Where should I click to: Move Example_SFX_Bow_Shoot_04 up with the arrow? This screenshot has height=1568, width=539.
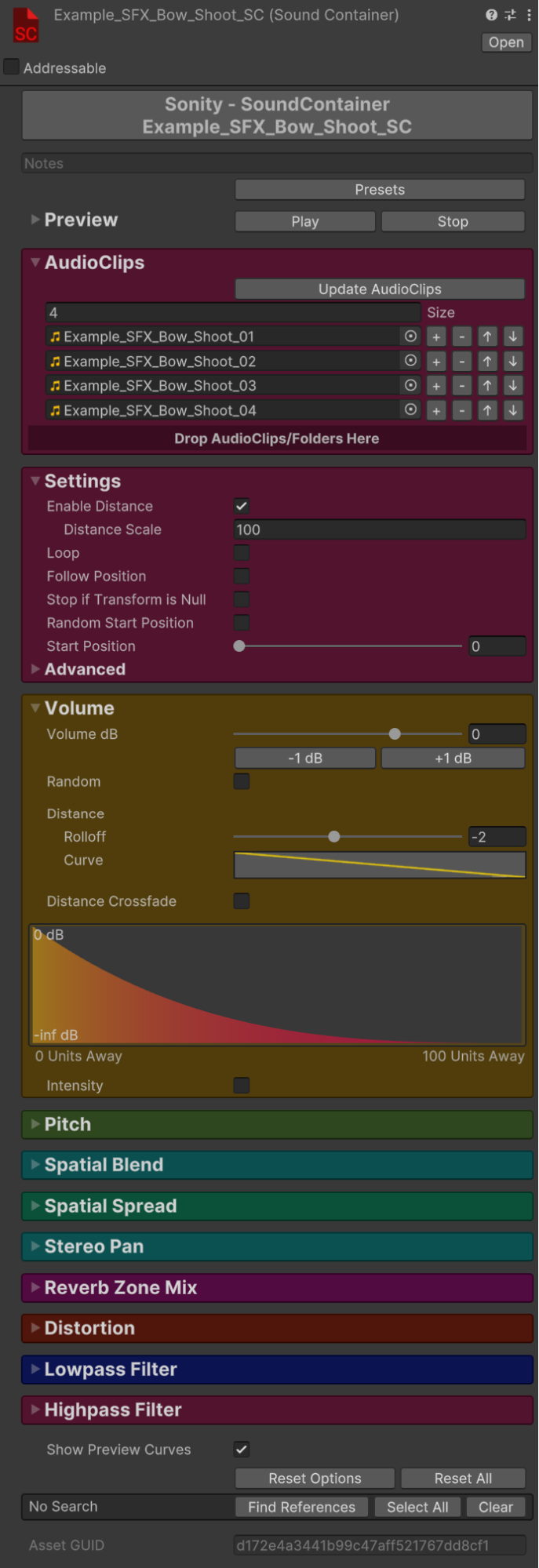tap(487, 410)
